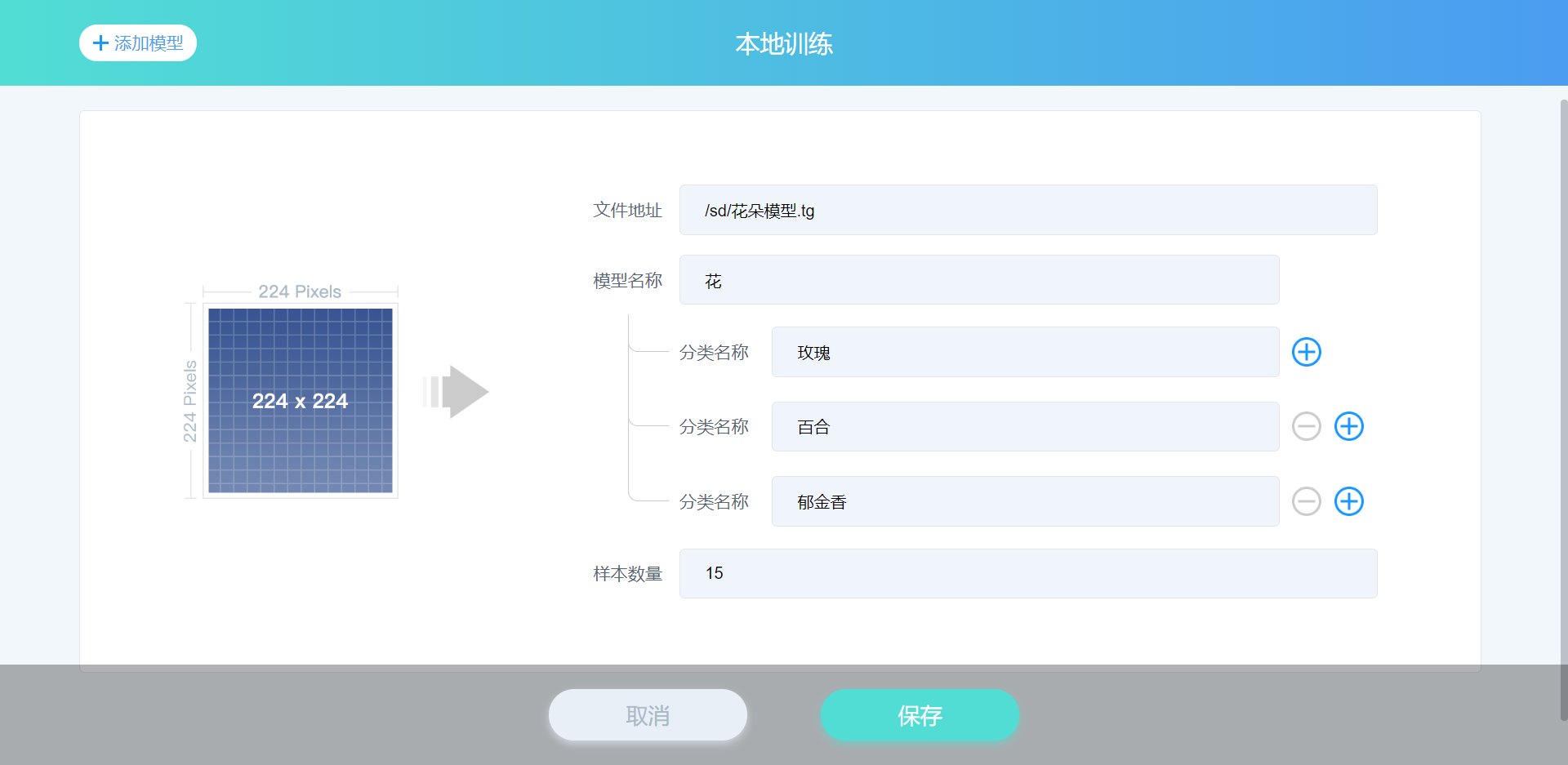Remove the 百合 category row
The height and width of the screenshot is (765, 1568).
[x=1307, y=426]
